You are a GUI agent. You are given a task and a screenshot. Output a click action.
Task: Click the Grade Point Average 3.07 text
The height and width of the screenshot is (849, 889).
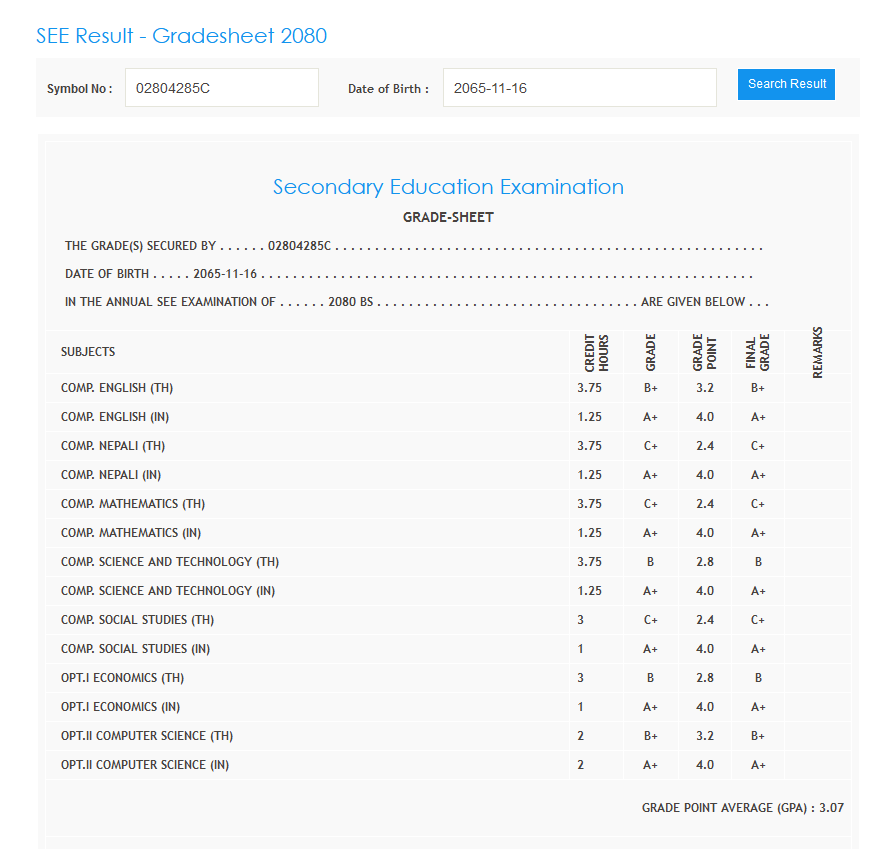(742, 808)
